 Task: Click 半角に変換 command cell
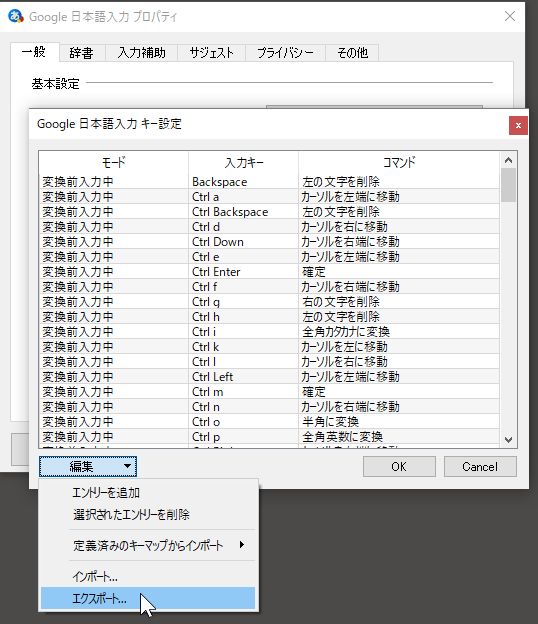(399, 421)
